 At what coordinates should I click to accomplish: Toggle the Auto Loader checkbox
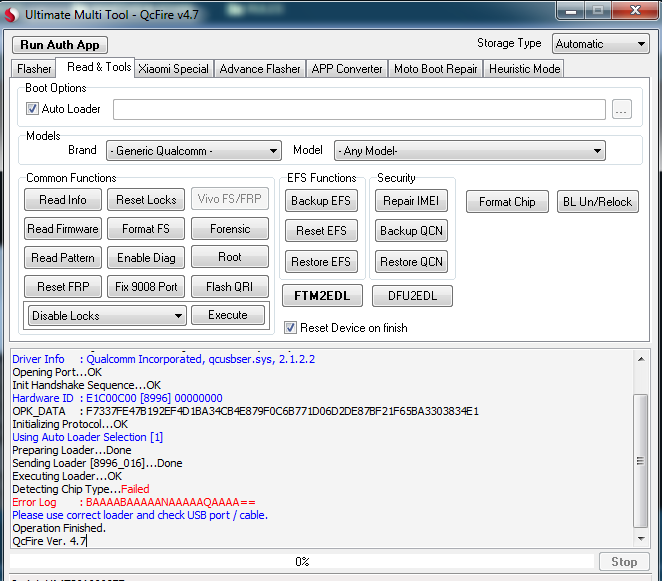tap(33, 109)
